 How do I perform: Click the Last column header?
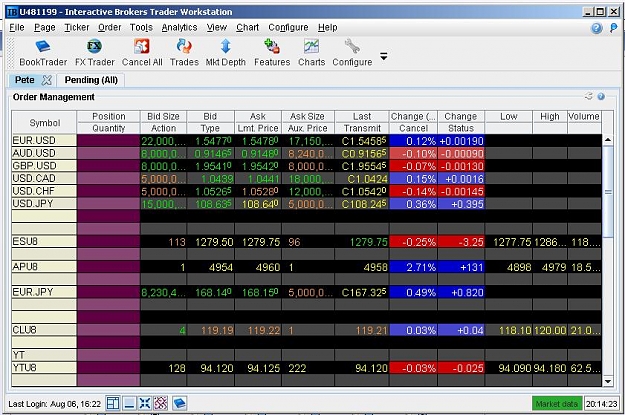362,116
